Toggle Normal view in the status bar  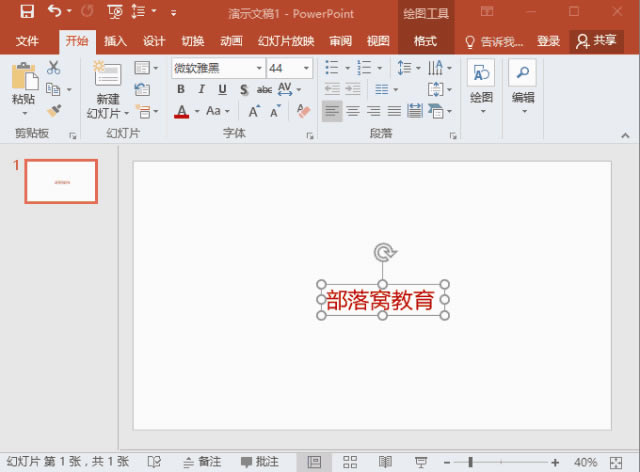point(314,462)
